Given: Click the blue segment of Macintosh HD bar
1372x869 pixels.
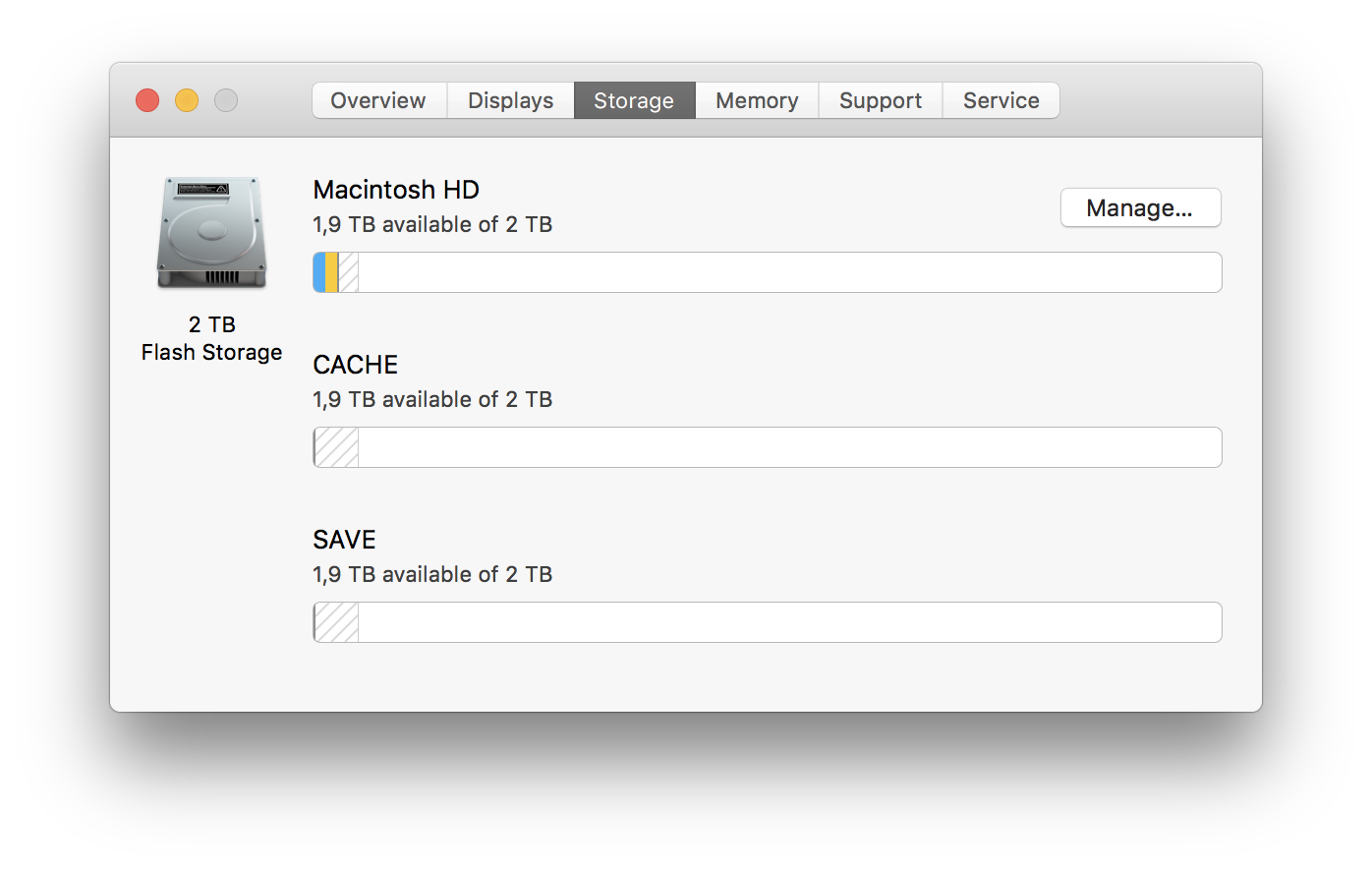Looking at the screenshot, I should pyautogui.click(x=319, y=272).
